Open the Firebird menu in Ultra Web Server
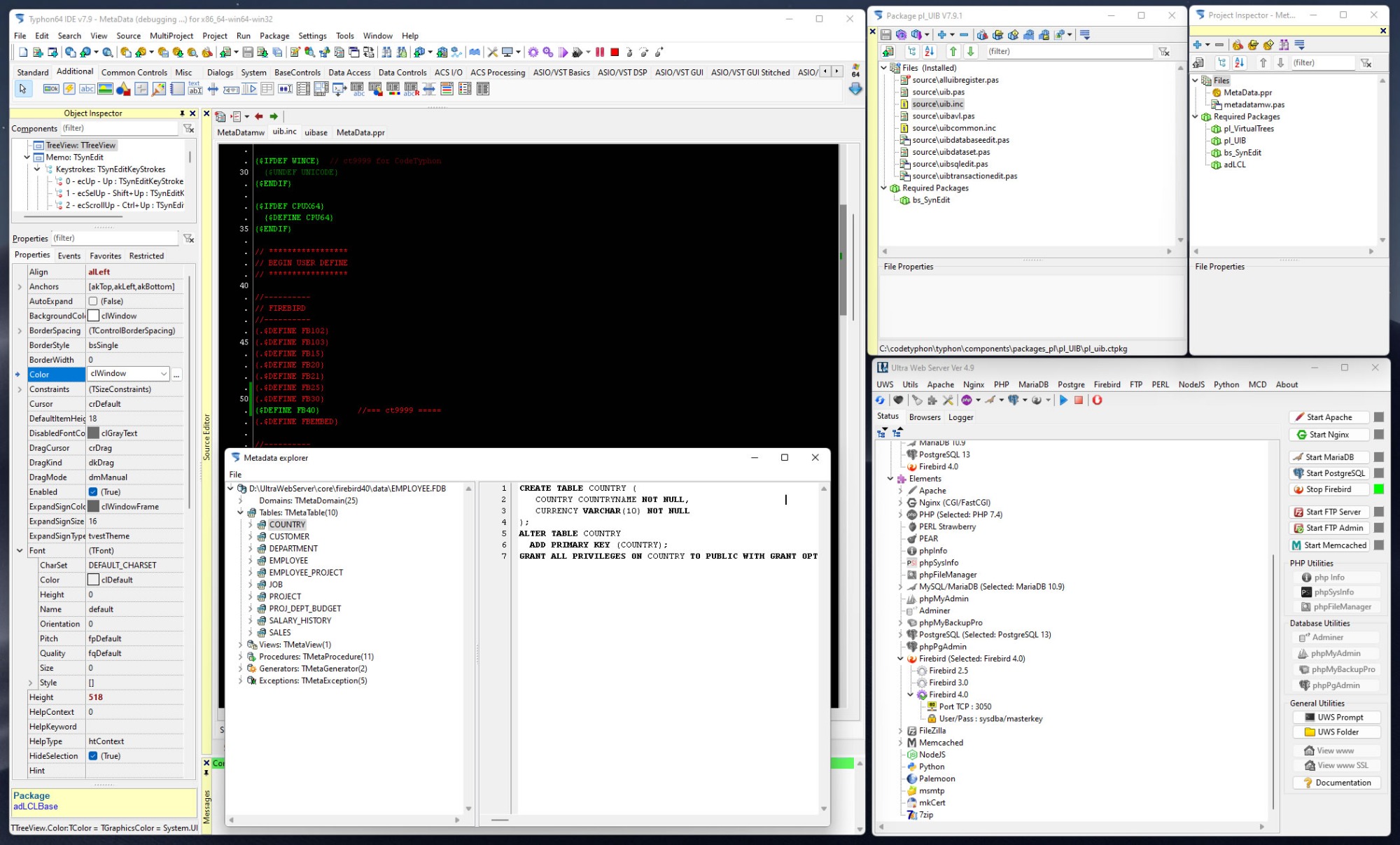The height and width of the screenshot is (845, 1400). [1107, 384]
